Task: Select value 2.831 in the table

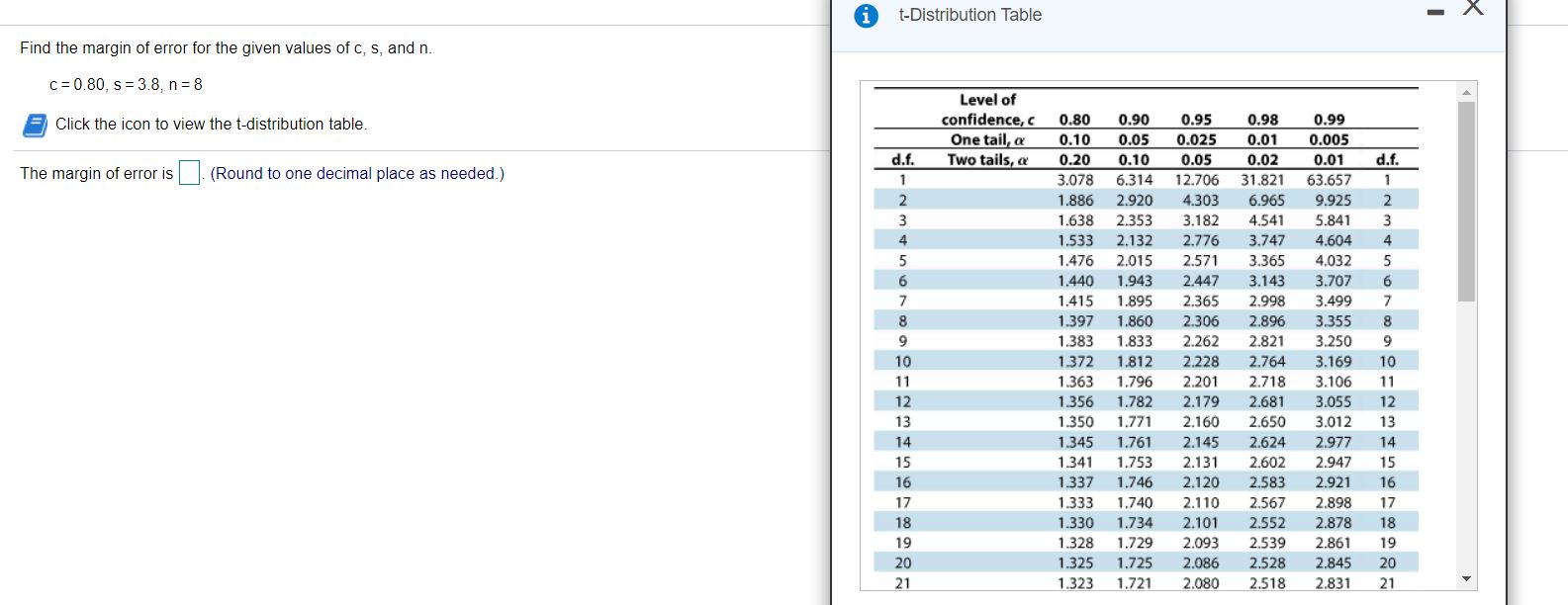Action: point(1334,583)
